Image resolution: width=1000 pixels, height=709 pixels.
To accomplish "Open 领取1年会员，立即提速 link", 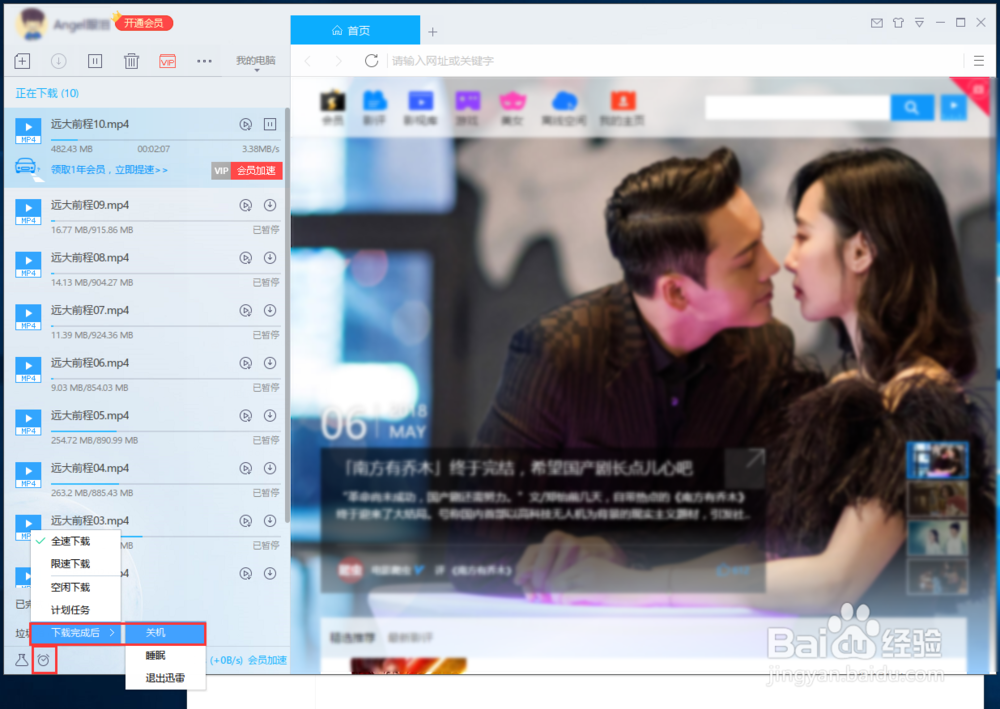I will coord(109,170).
